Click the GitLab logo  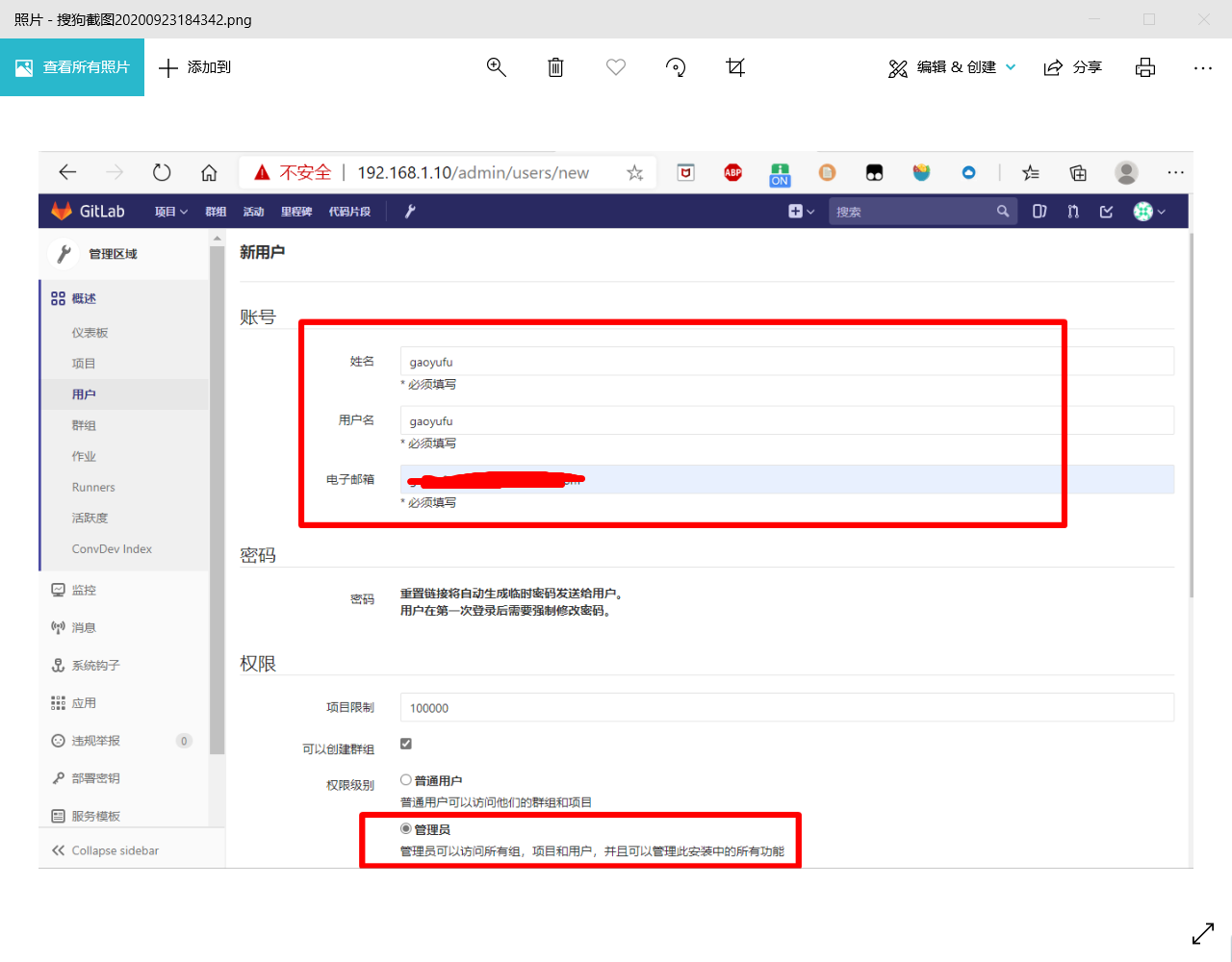pos(88,211)
